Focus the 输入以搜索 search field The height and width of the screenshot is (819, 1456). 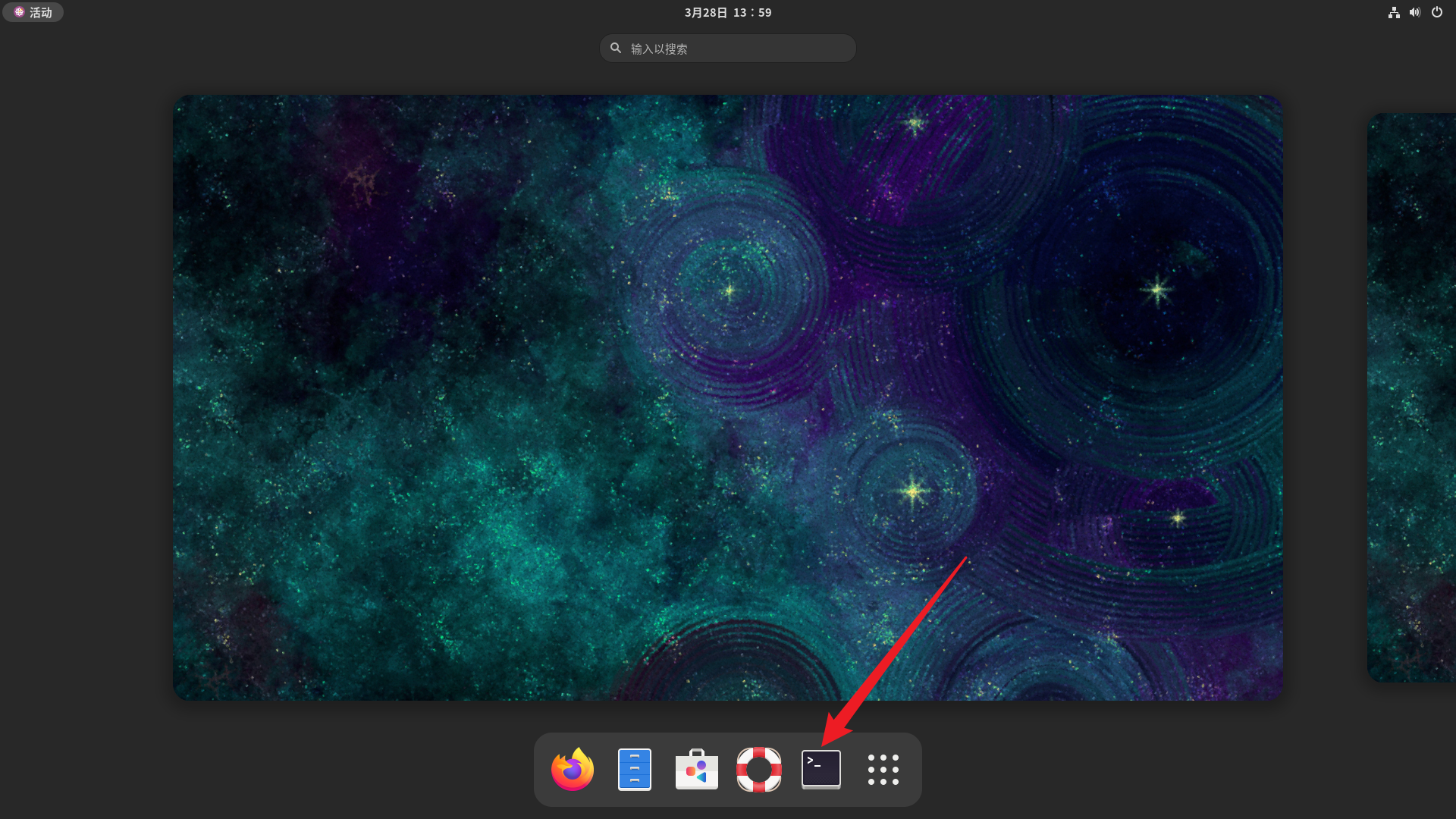[728, 49]
